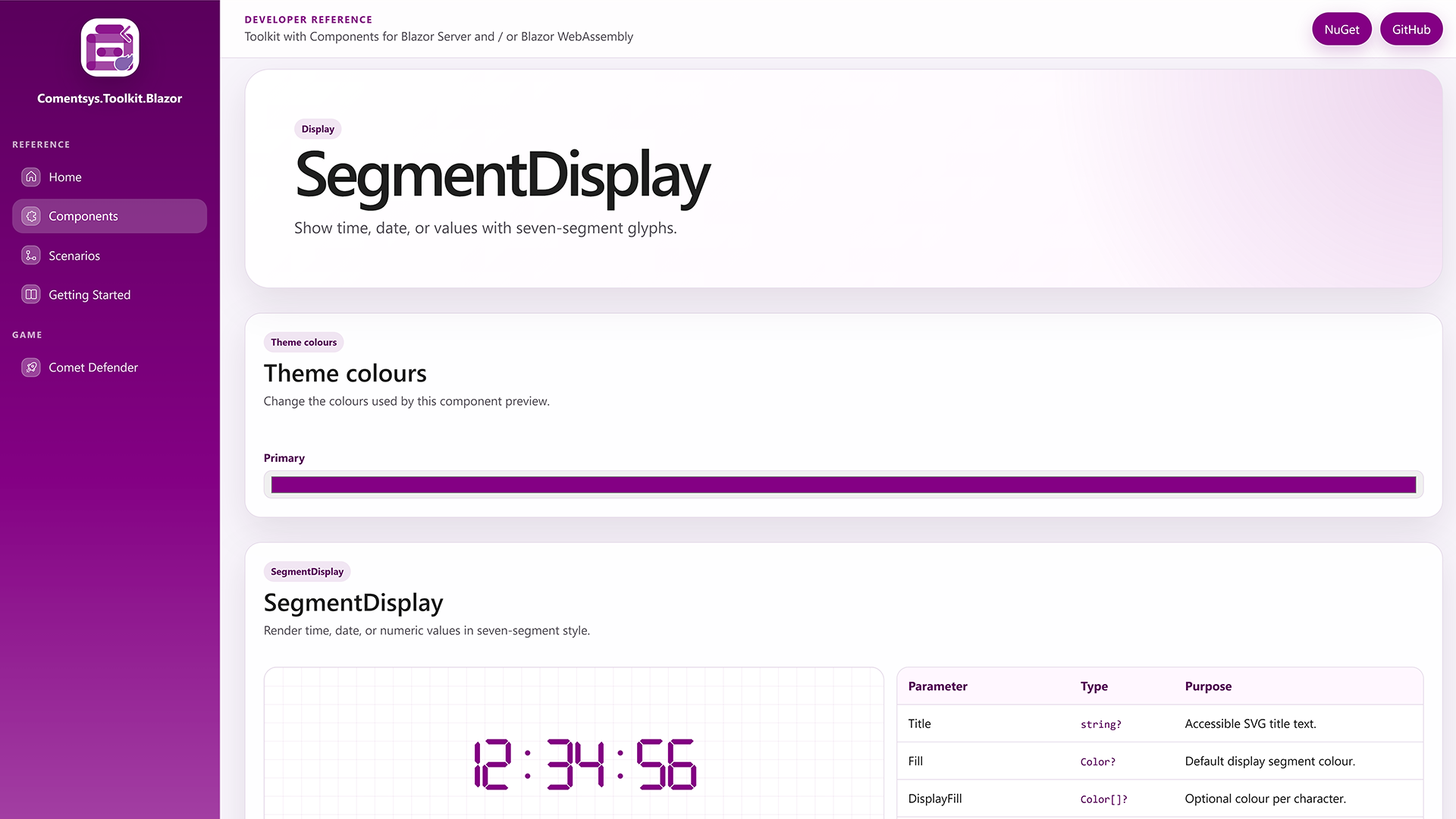The image size is (1456, 819).
Task: Select the DisplayFill parameter cell
Action: (x=935, y=799)
